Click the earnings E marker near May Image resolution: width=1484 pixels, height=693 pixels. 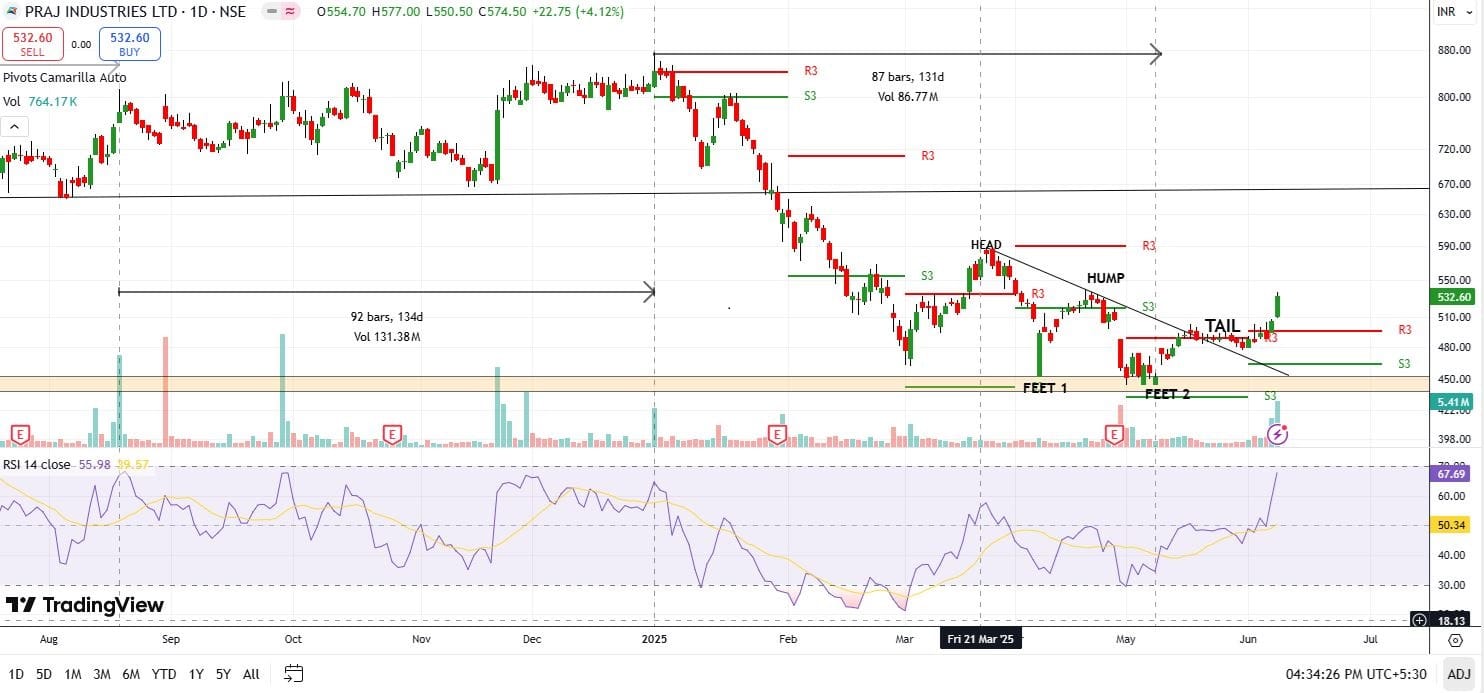click(x=1115, y=433)
